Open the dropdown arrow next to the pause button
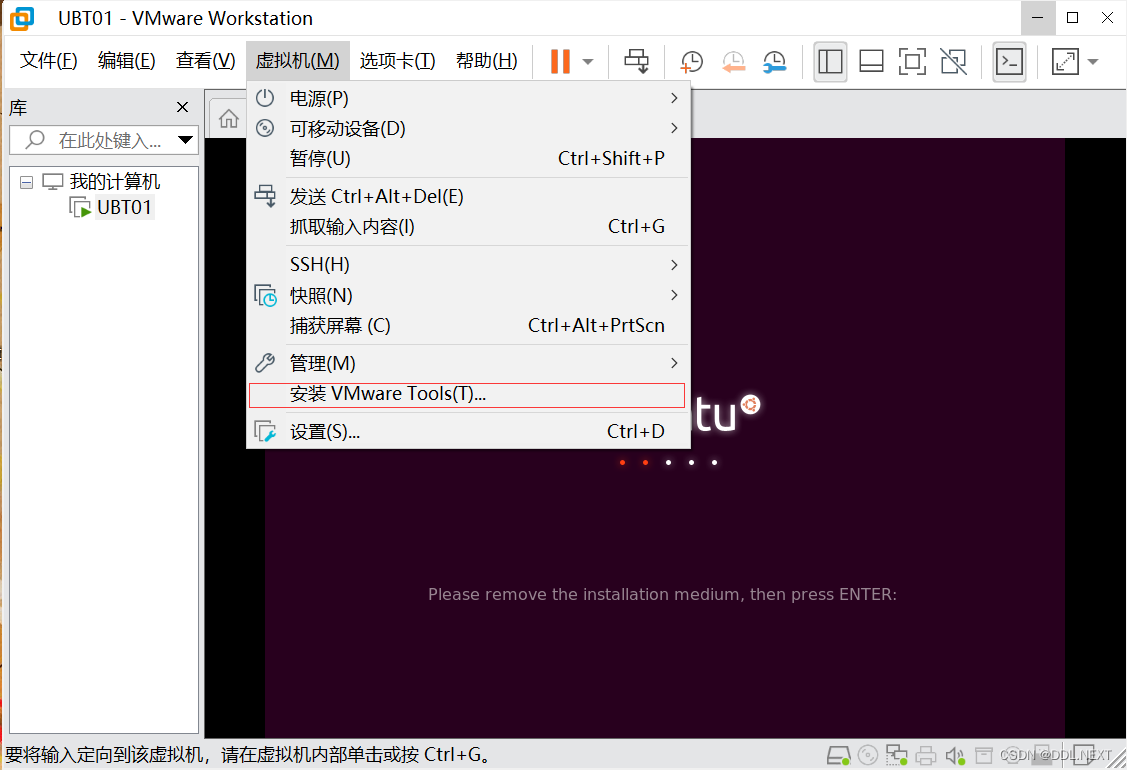The width and height of the screenshot is (1127, 770). [x=588, y=62]
